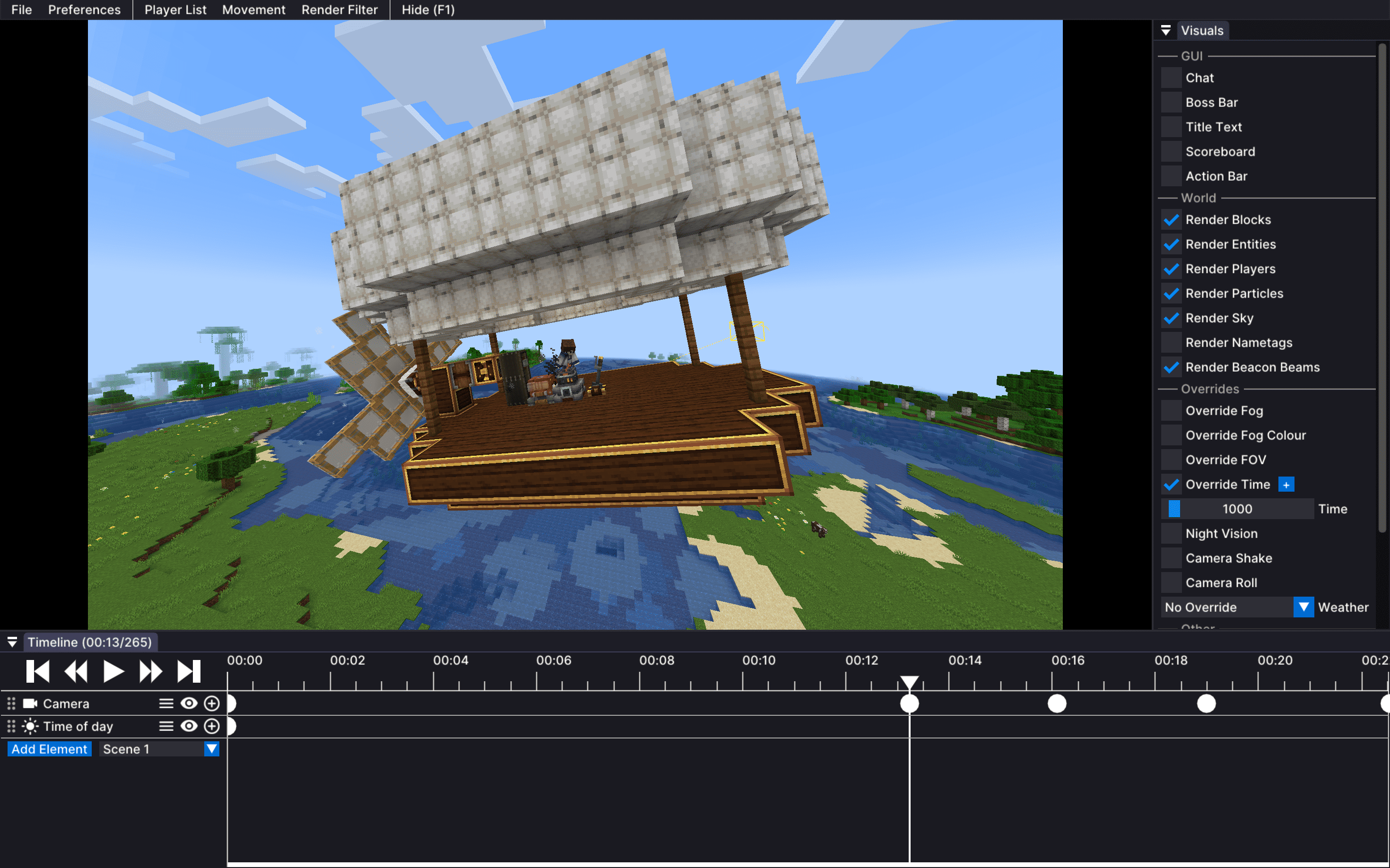Open the Movement menu
The height and width of the screenshot is (868, 1390).
[254, 10]
